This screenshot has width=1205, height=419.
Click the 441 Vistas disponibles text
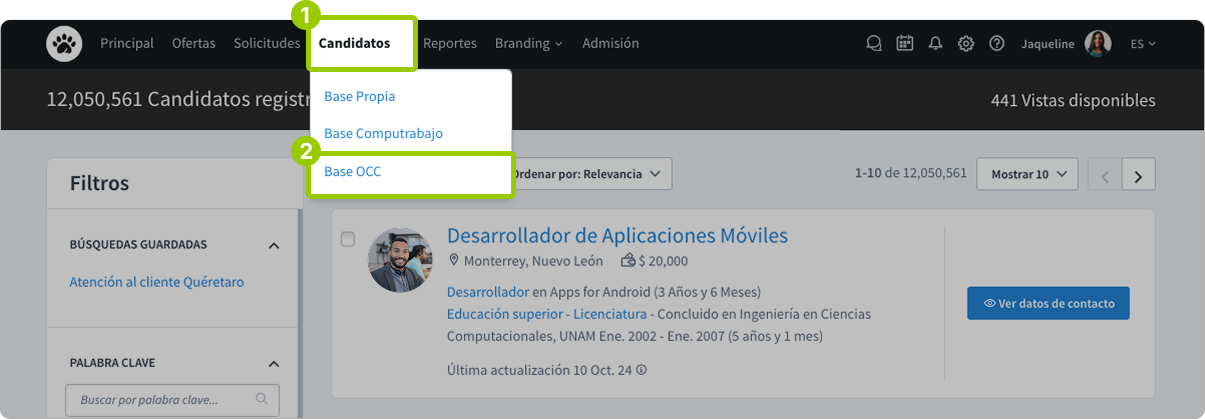click(x=1073, y=100)
